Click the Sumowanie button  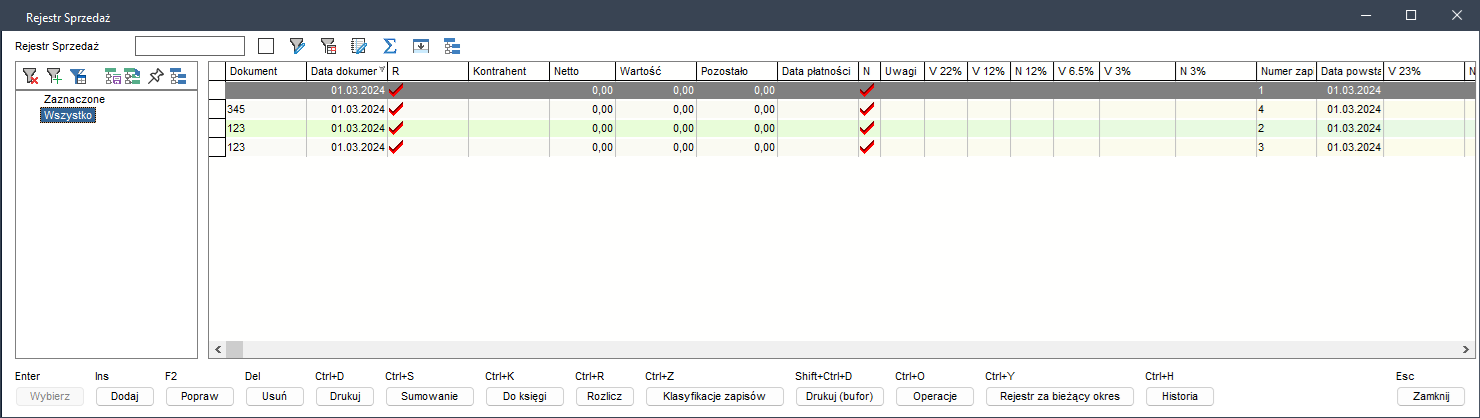[x=429, y=396]
